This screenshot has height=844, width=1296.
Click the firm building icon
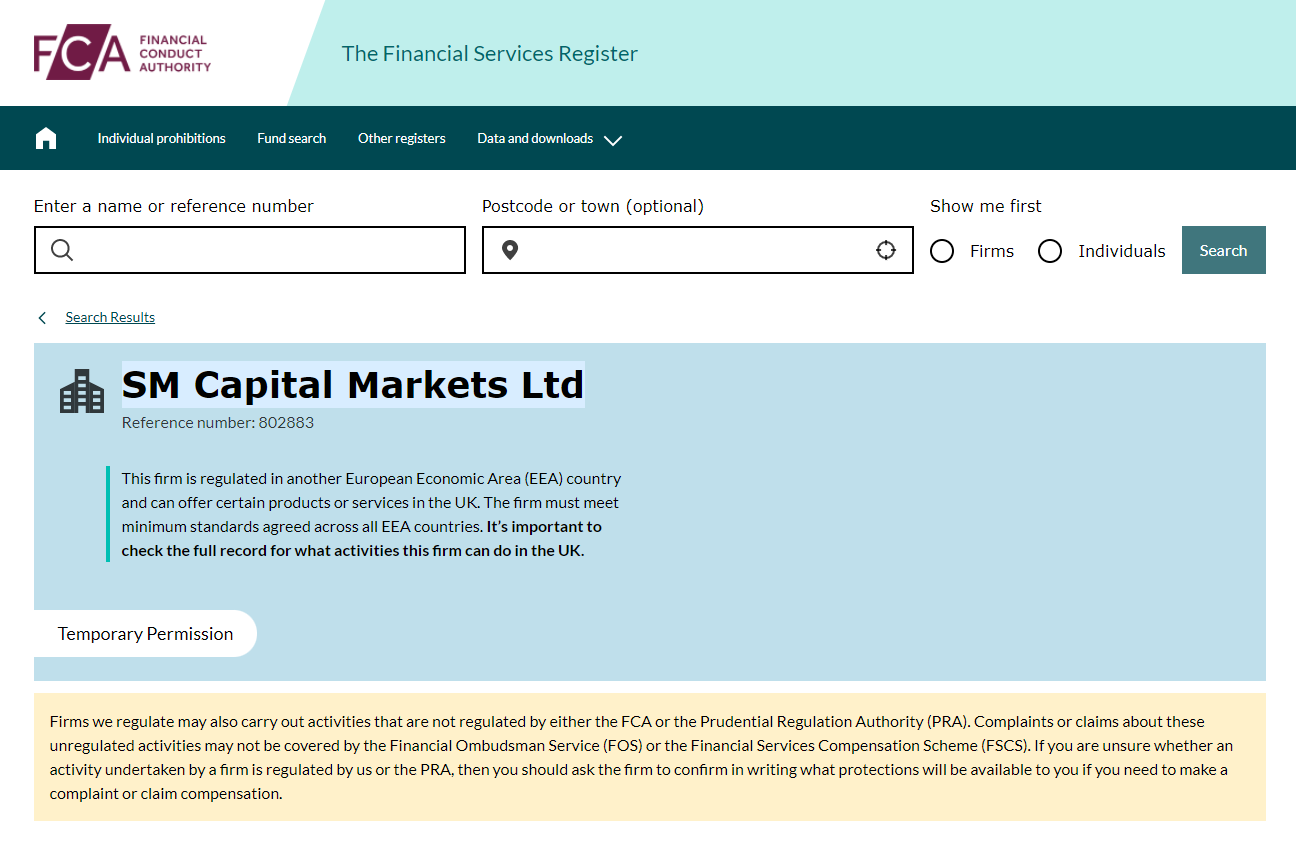point(82,391)
